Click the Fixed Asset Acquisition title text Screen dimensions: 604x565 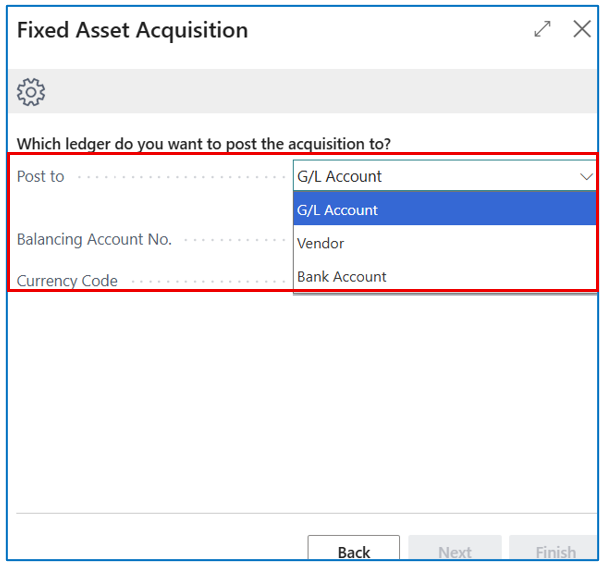click(x=132, y=30)
